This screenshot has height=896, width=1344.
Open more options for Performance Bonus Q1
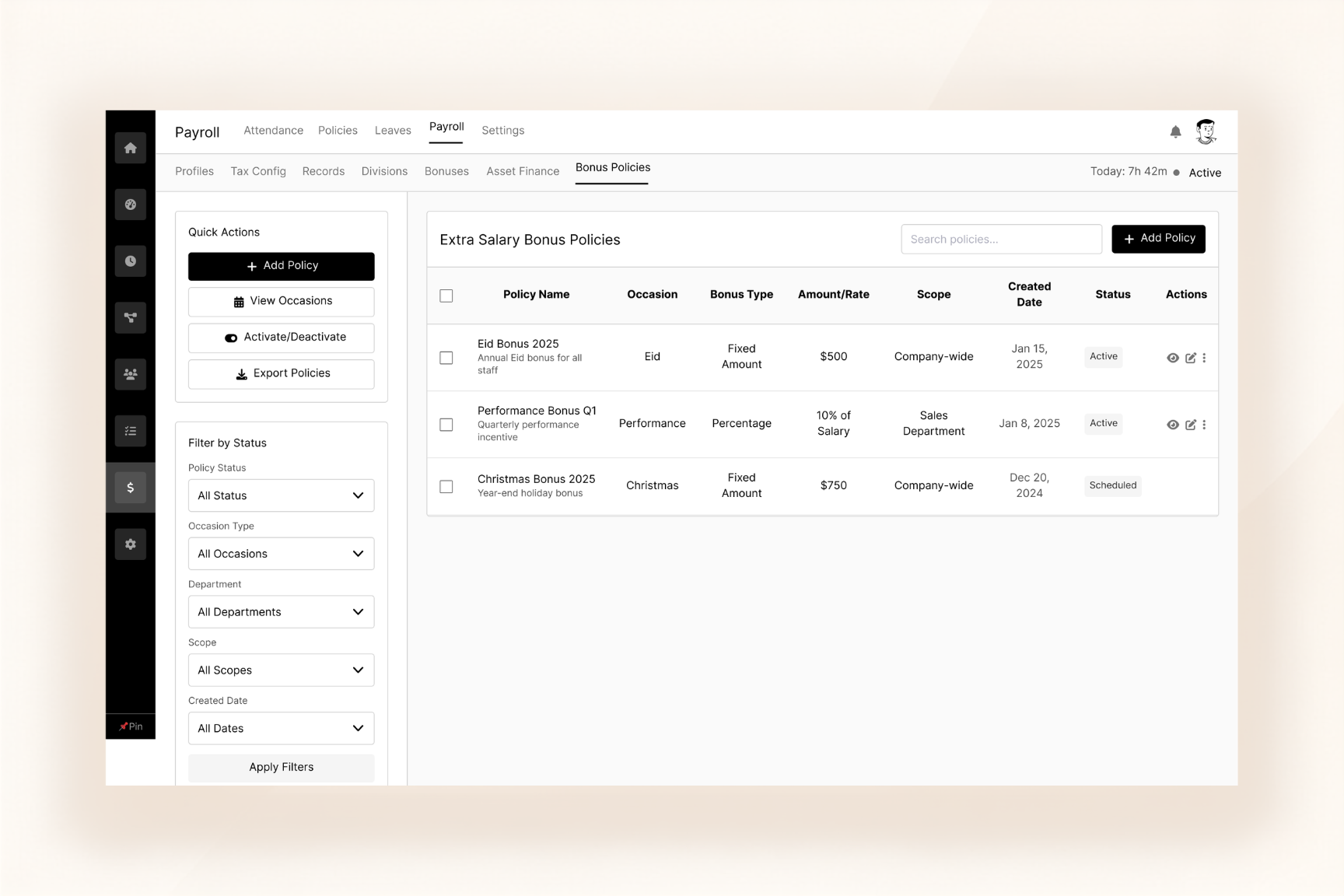[1204, 425]
